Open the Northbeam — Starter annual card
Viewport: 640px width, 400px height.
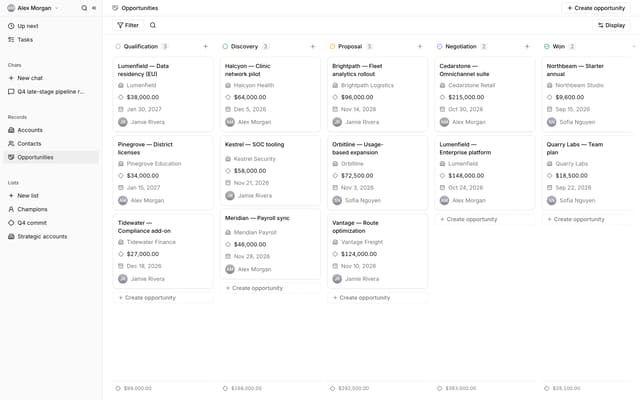click(588, 94)
